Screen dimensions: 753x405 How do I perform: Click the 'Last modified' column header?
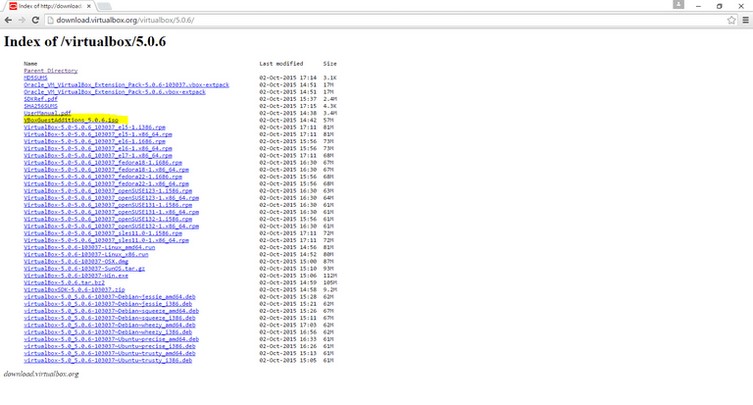pos(281,63)
